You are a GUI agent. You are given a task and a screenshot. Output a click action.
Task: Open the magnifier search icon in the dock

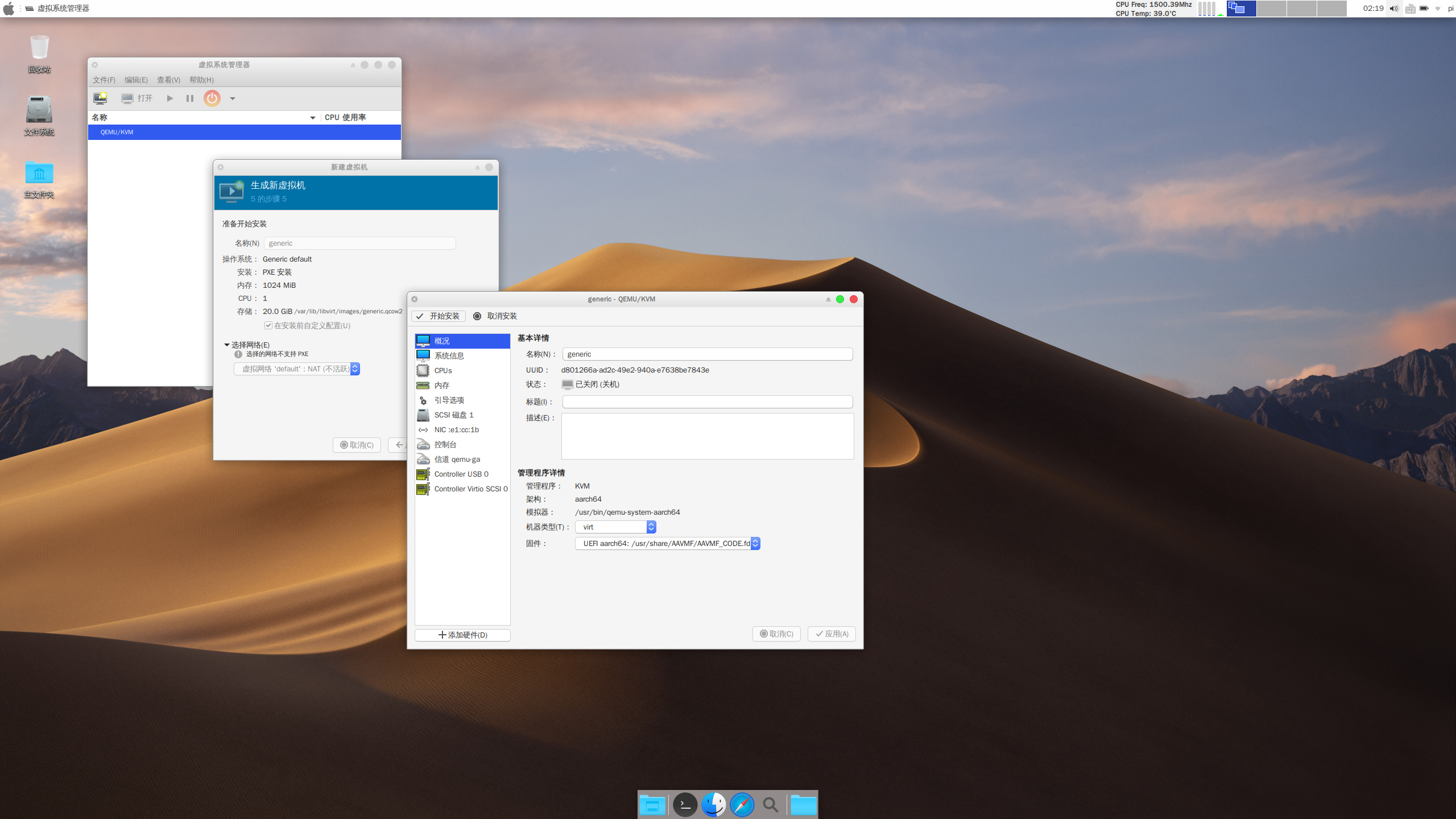(x=771, y=805)
